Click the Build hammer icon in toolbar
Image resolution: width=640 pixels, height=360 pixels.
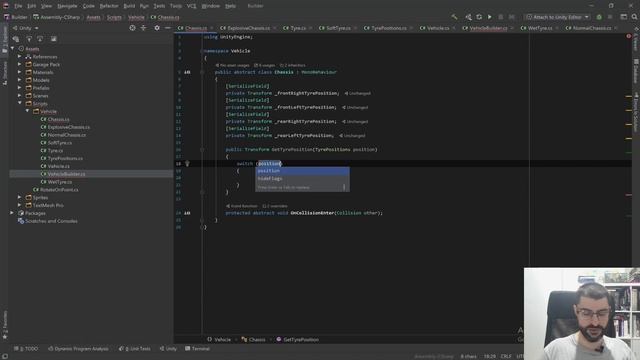pyautogui.click(x=454, y=17)
